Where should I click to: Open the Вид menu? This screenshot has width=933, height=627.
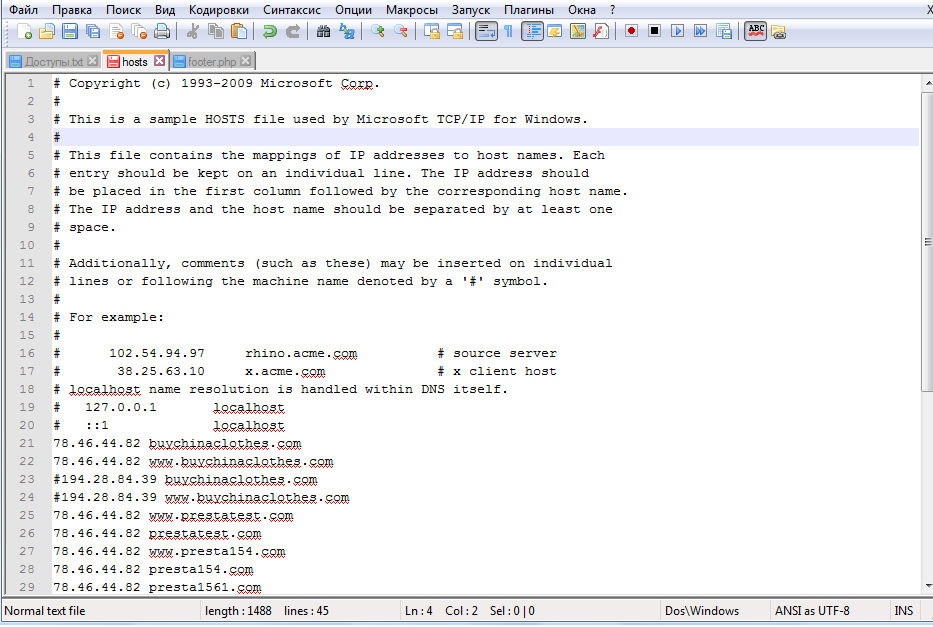pyautogui.click(x=165, y=10)
